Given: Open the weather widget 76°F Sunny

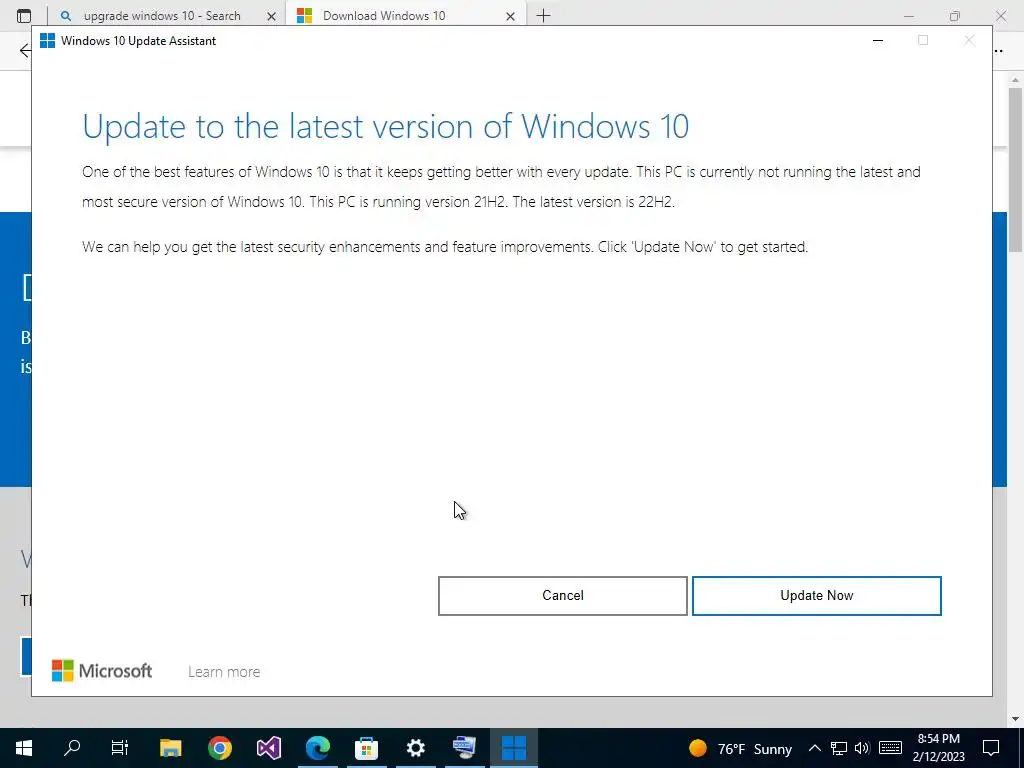Looking at the screenshot, I should [740, 748].
